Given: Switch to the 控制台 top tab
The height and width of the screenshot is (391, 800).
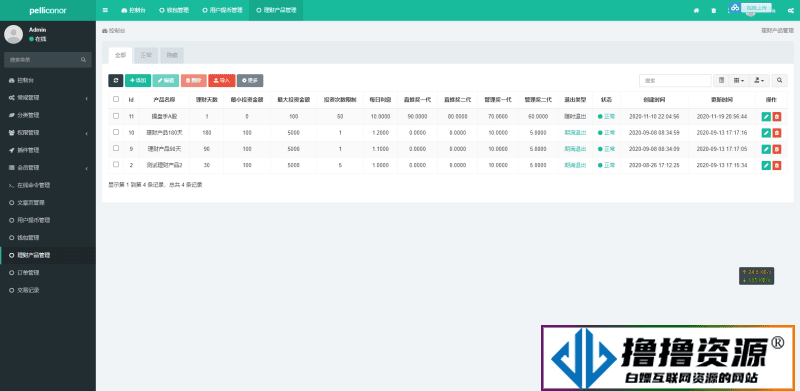Looking at the screenshot, I should point(133,10).
